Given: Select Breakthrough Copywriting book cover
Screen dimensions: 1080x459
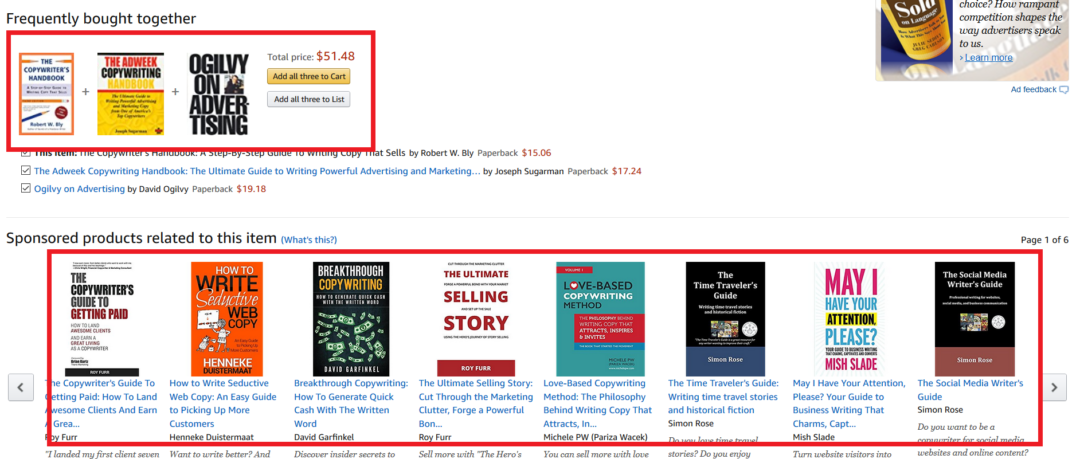Looking at the screenshot, I should click(351, 318).
